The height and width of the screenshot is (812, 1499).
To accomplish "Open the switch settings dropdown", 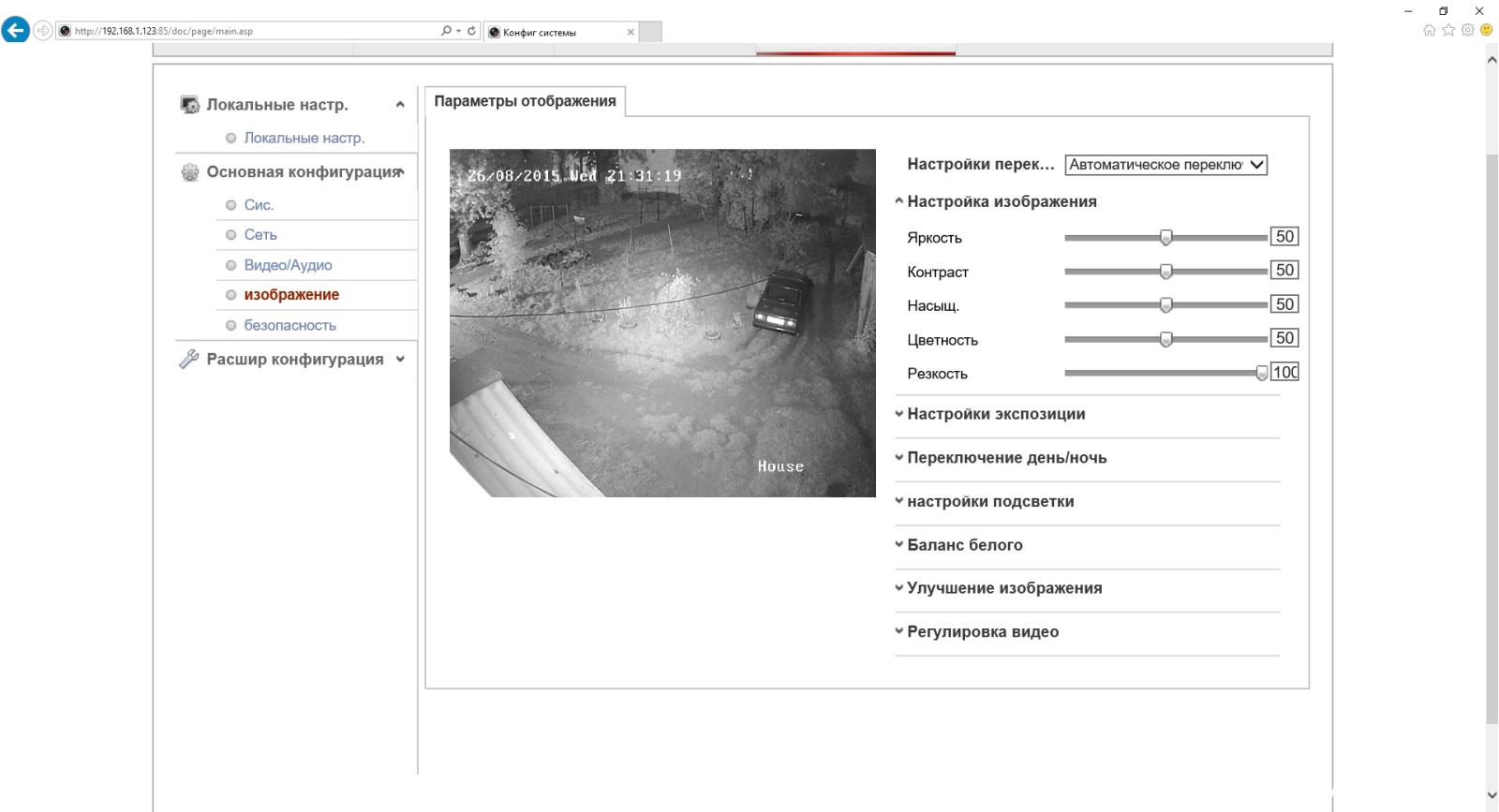I will pos(1165,165).
